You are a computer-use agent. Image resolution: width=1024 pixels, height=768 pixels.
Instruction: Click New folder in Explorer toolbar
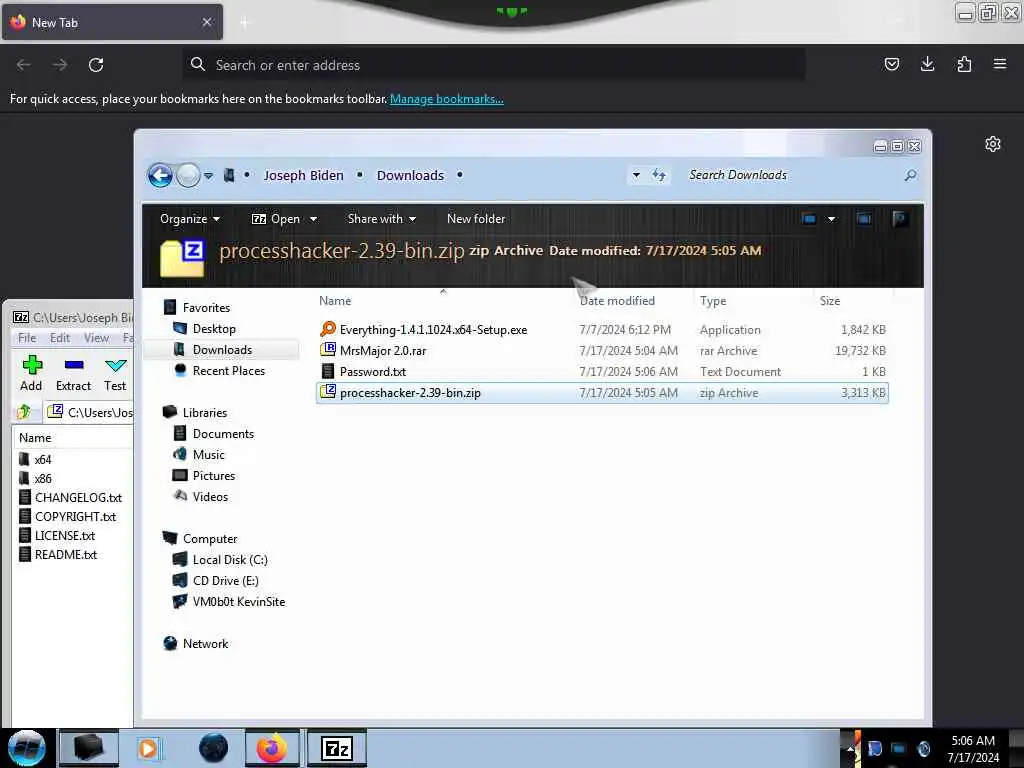point(475,219)
